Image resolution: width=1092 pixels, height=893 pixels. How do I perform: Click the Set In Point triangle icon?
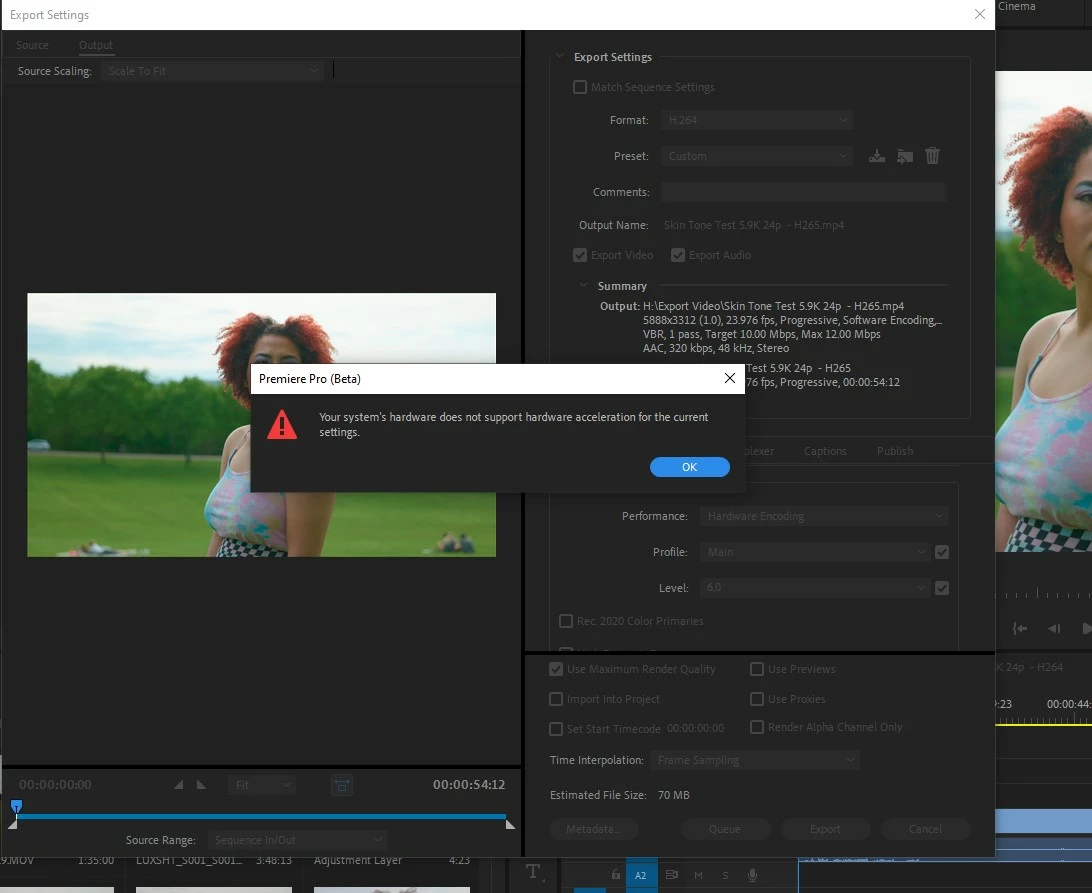[178, 785]
